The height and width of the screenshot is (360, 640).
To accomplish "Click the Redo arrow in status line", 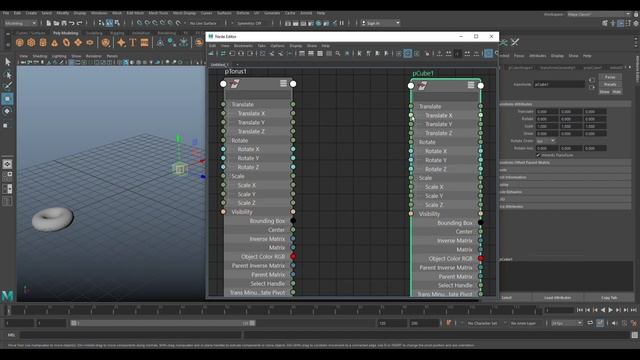I will [x=80, y=23].
